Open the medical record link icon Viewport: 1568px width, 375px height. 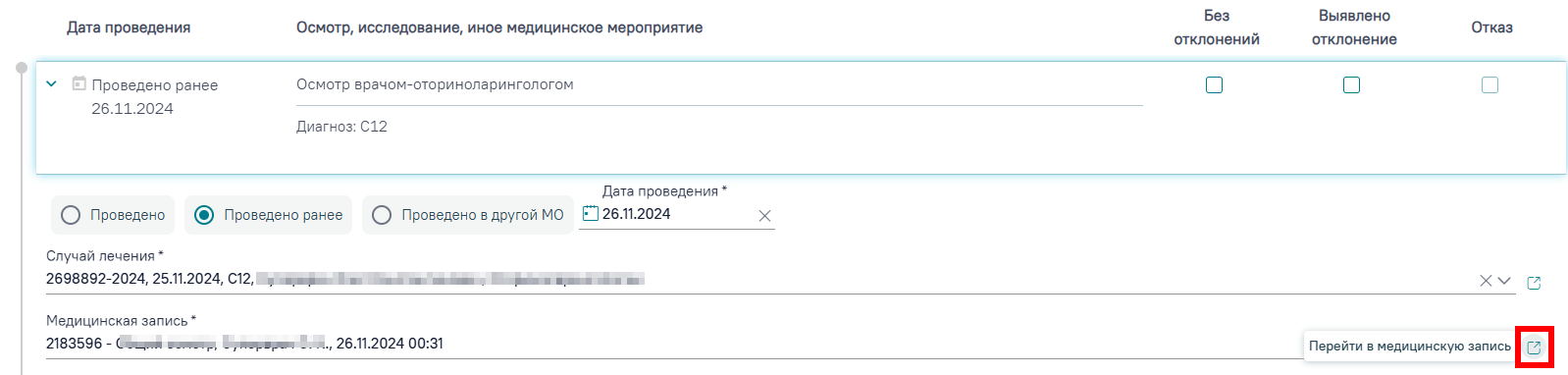(x=1534, y=348)
